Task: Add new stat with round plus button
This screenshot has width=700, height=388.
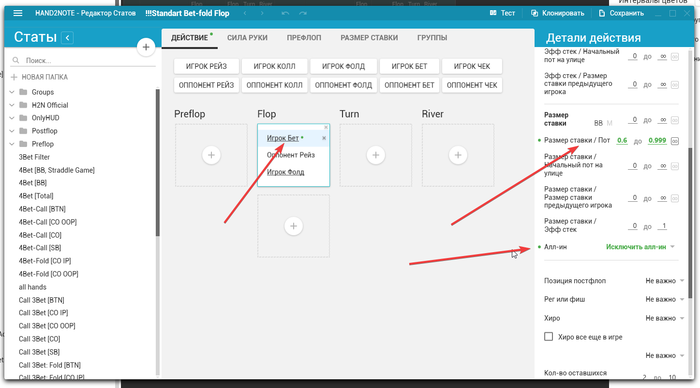Action: point(146,47)
